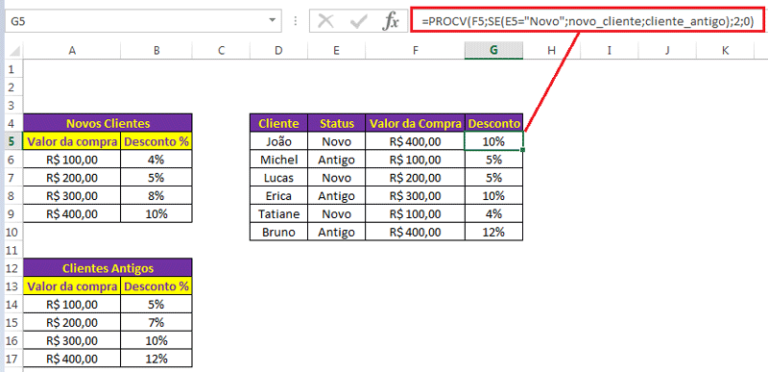Select row 10 header
Image resolution: width=768 pixels, height=372 pixels.
tap(13, 232)
